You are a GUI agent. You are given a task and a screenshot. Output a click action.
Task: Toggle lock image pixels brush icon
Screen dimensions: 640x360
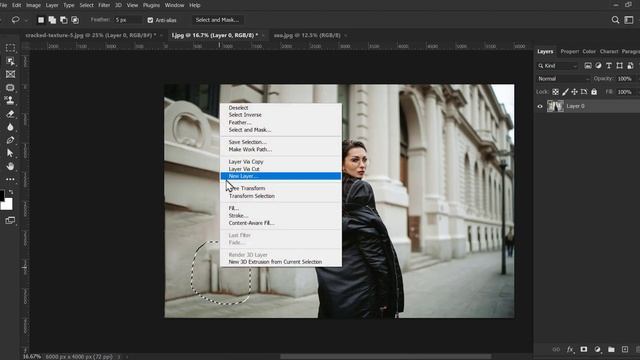565,92
